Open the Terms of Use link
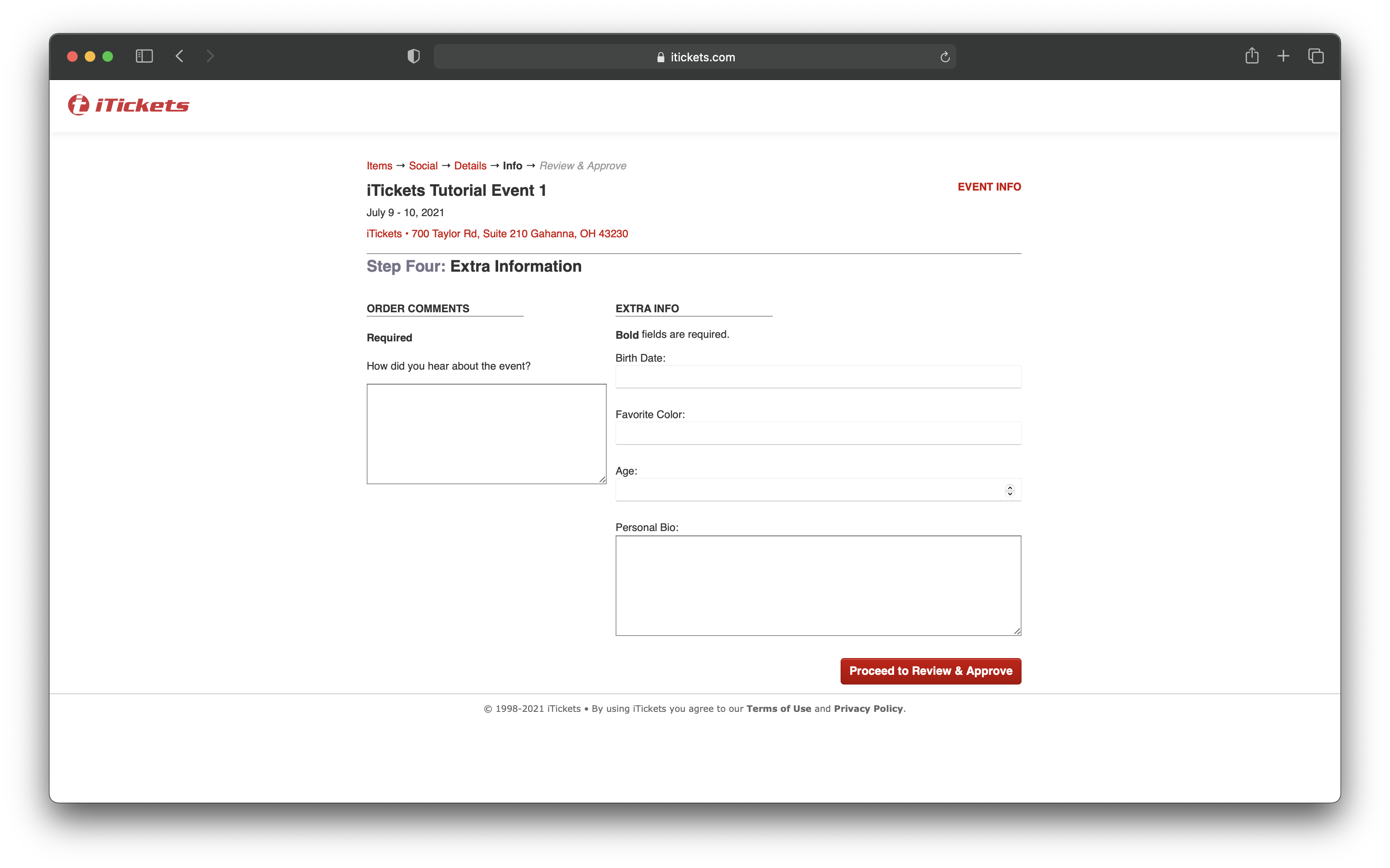 (x=778, y=708)
